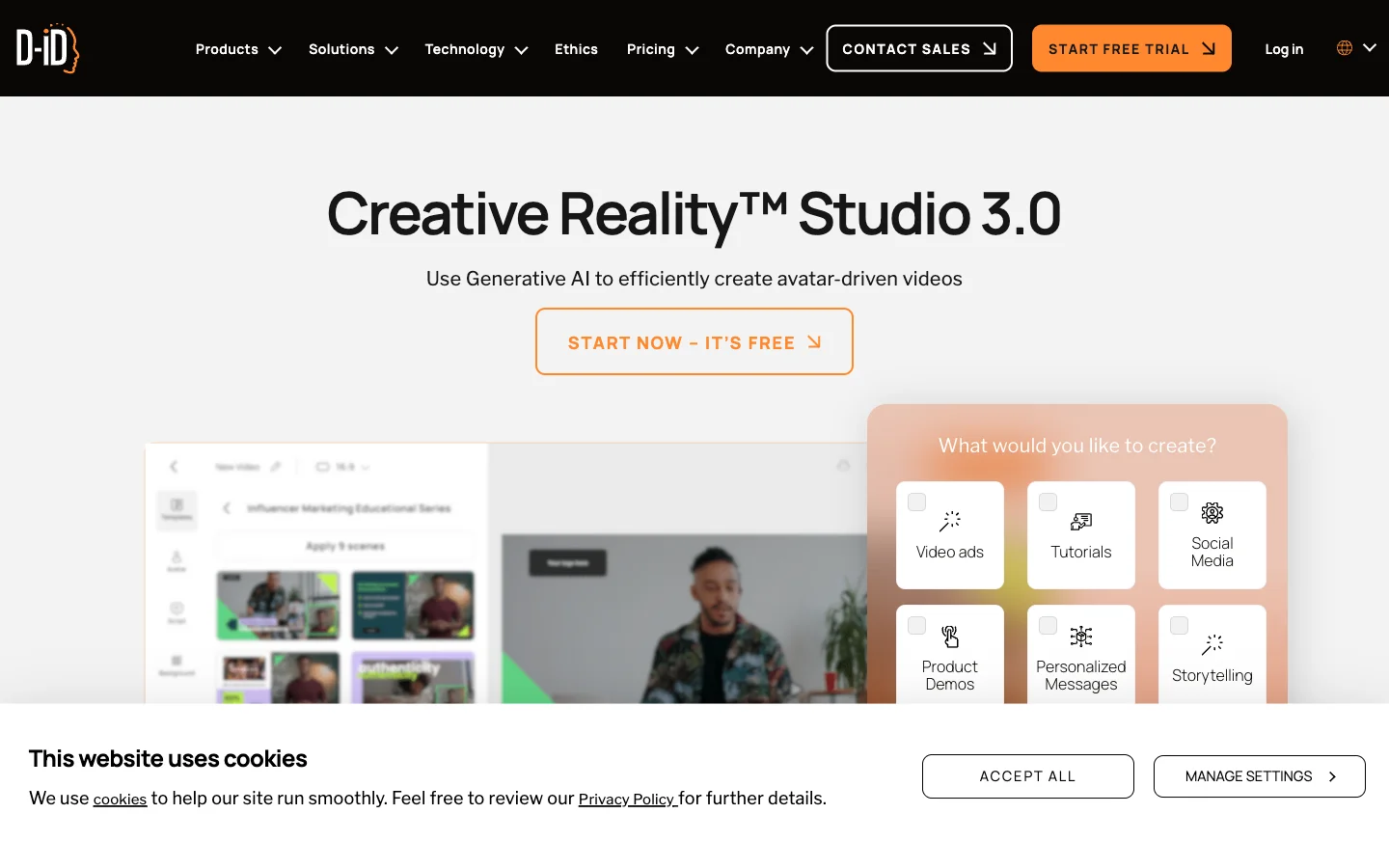Open the Solutions menu
This screenshot has width=1389, height=868.
[x=341, y=49]
